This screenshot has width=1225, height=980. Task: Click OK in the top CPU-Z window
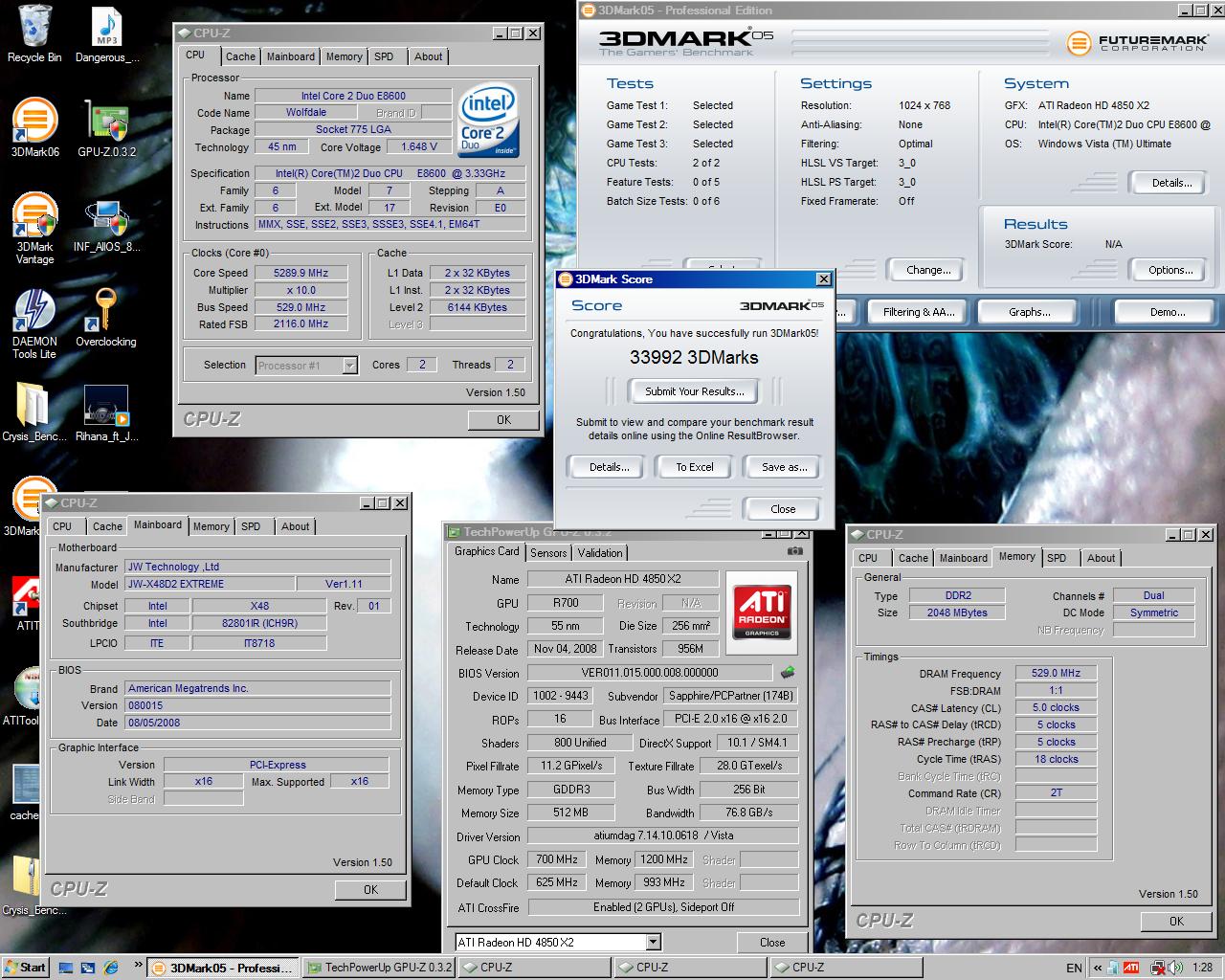tap(503, 419)
